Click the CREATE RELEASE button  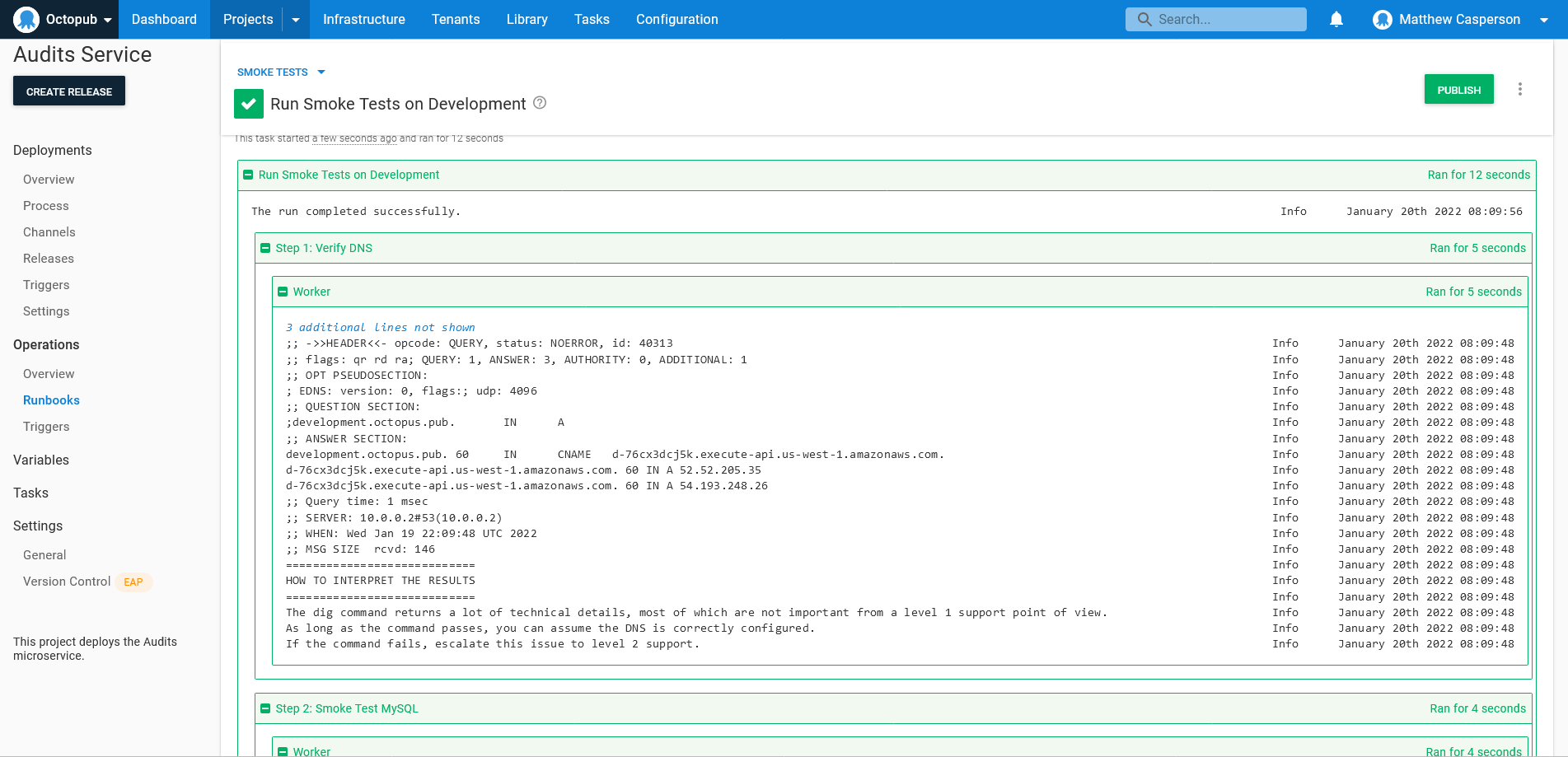68,91
